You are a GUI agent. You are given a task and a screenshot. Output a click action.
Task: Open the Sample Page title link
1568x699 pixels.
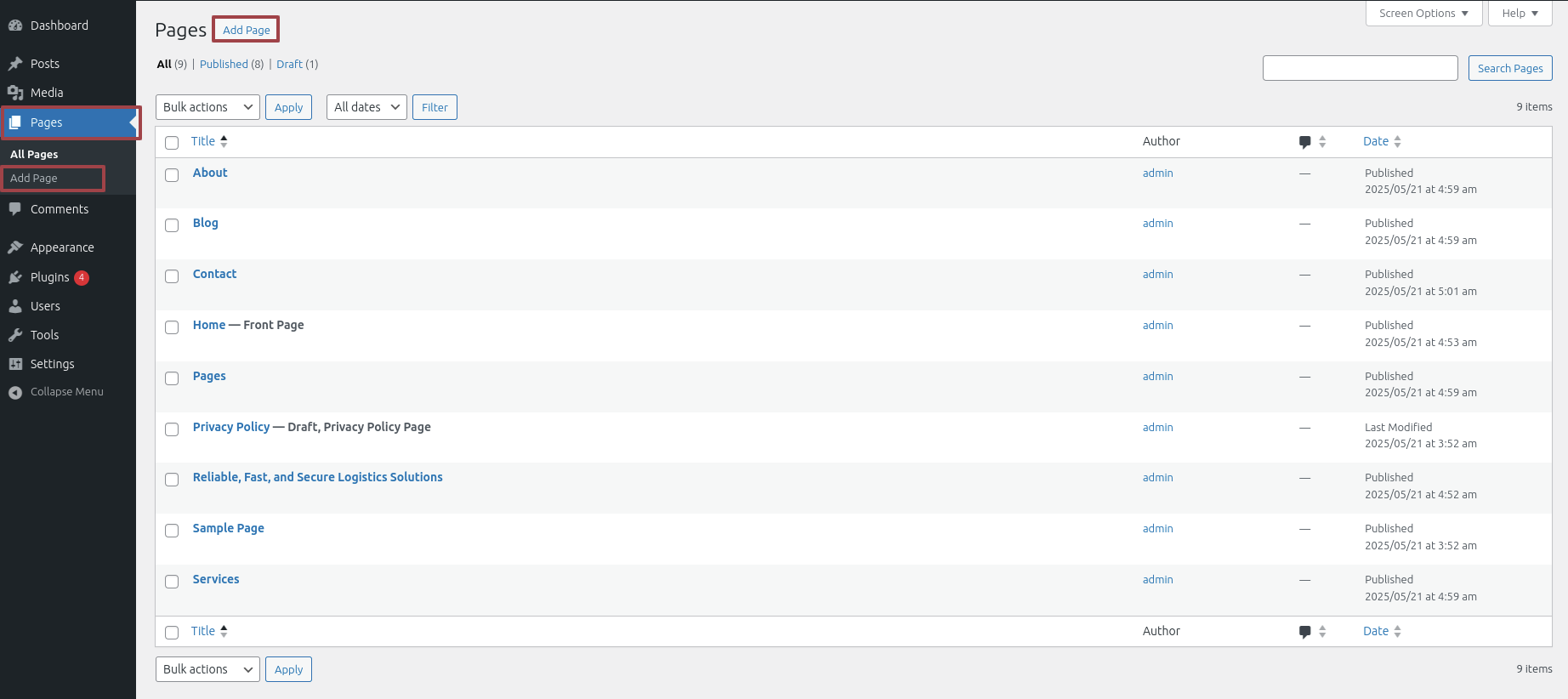(228, 528)
